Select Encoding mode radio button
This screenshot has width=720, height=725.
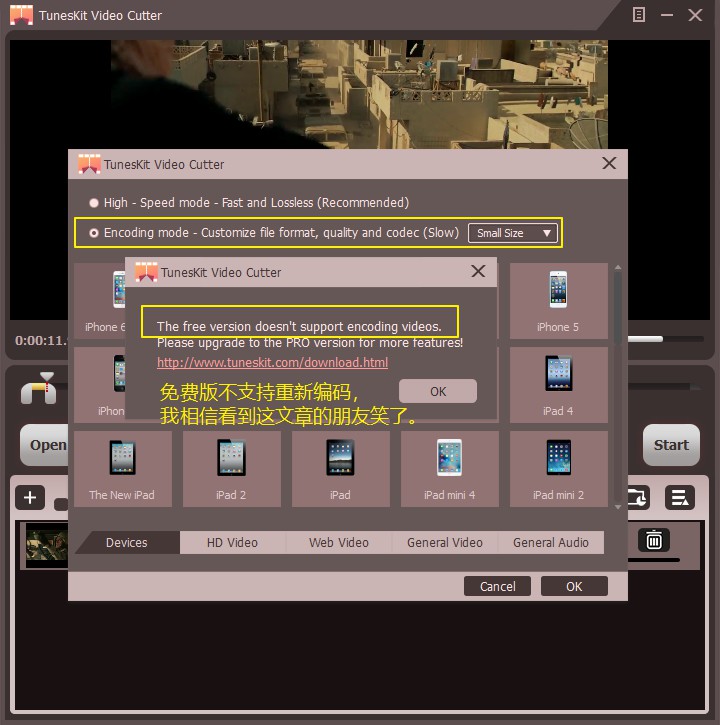point(94,233)
